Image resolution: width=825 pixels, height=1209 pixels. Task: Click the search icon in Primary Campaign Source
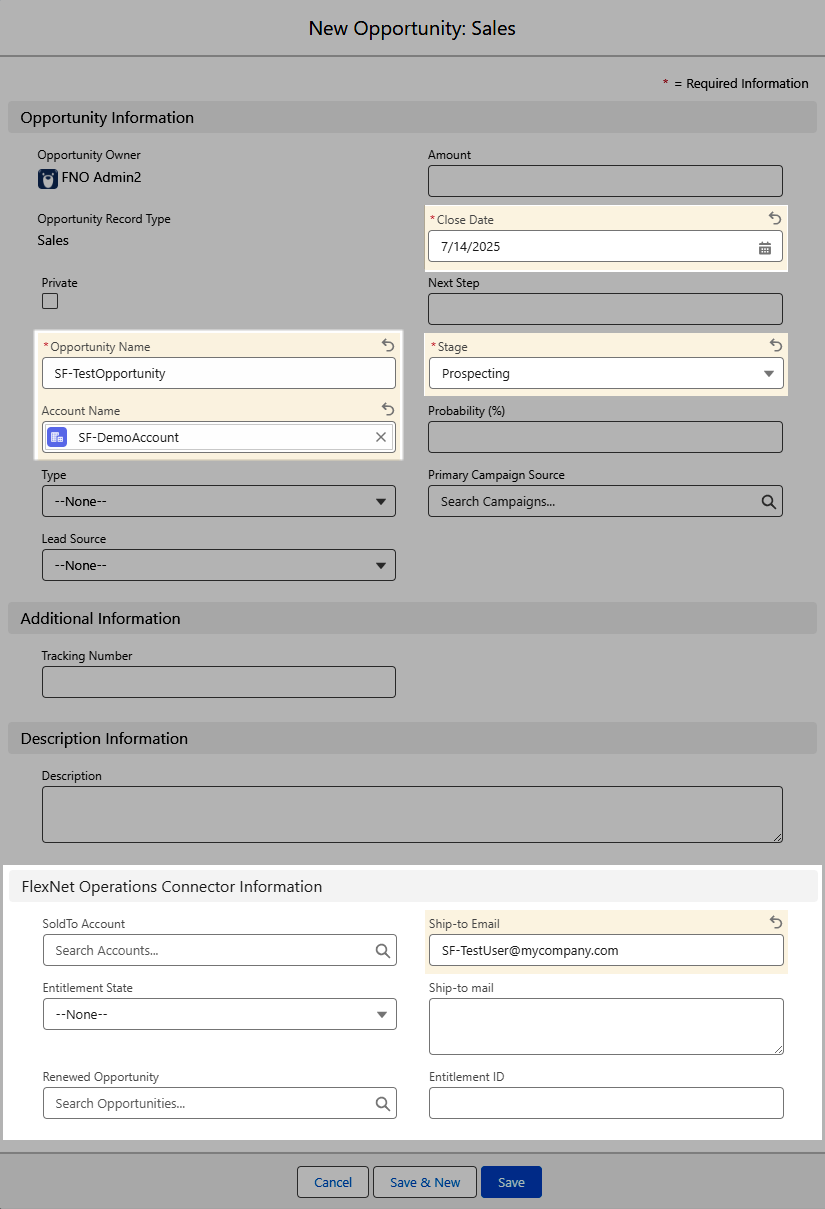point(768,502)
